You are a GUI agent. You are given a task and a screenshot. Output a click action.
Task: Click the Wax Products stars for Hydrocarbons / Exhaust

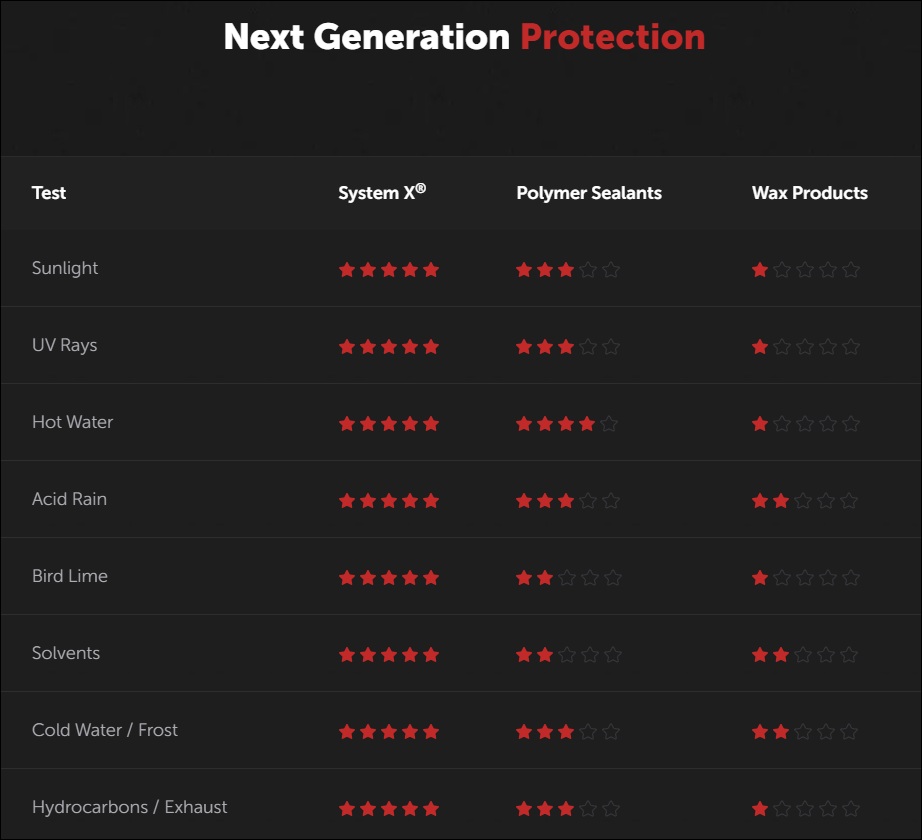tap(805, 808)
